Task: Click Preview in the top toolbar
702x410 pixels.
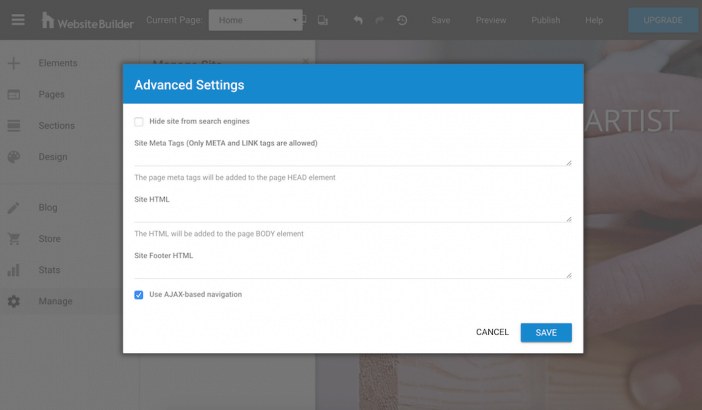Action: pos(491,20)
